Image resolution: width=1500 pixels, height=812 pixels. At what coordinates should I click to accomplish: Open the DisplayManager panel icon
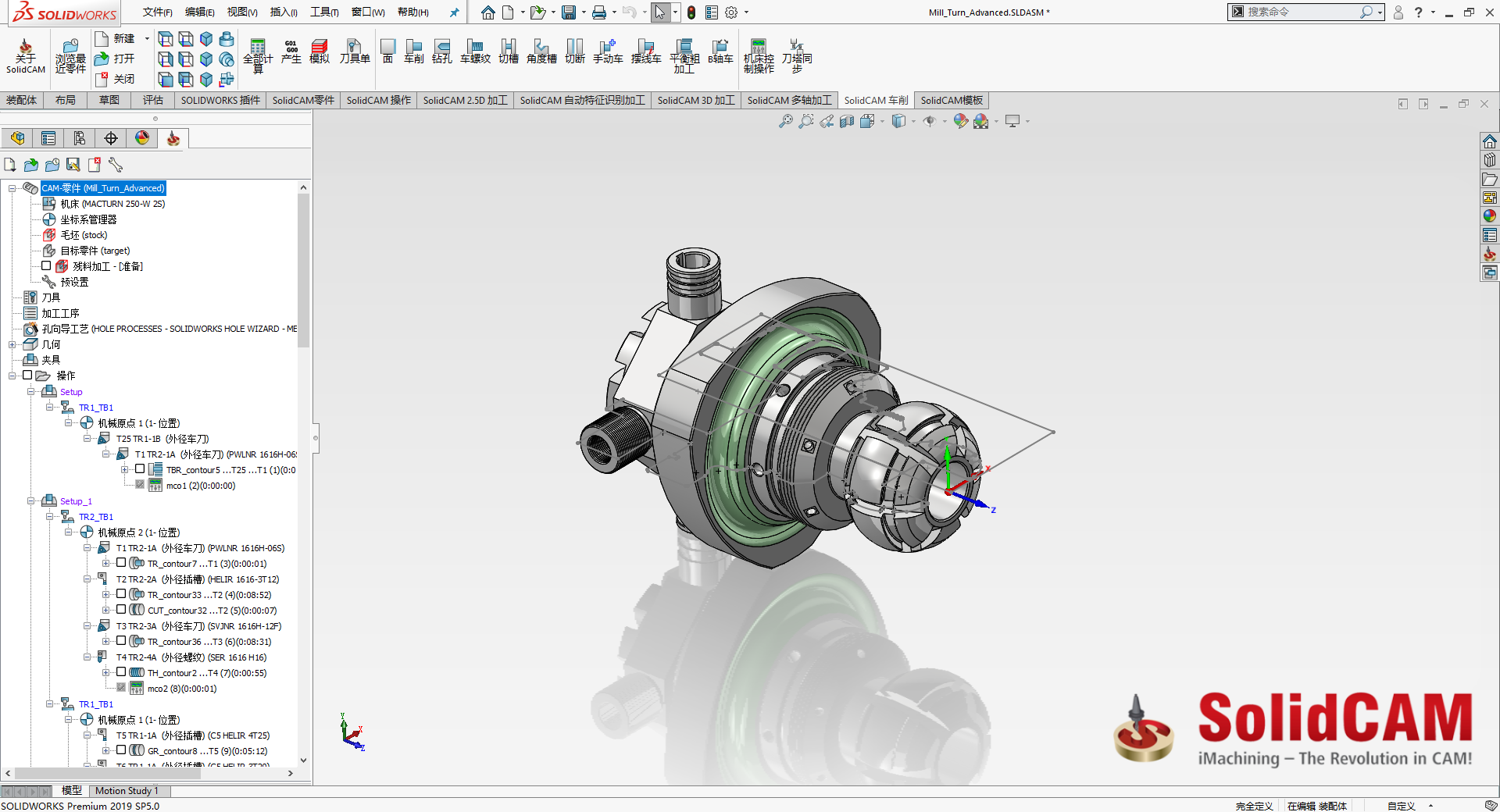tap(142, 138)
